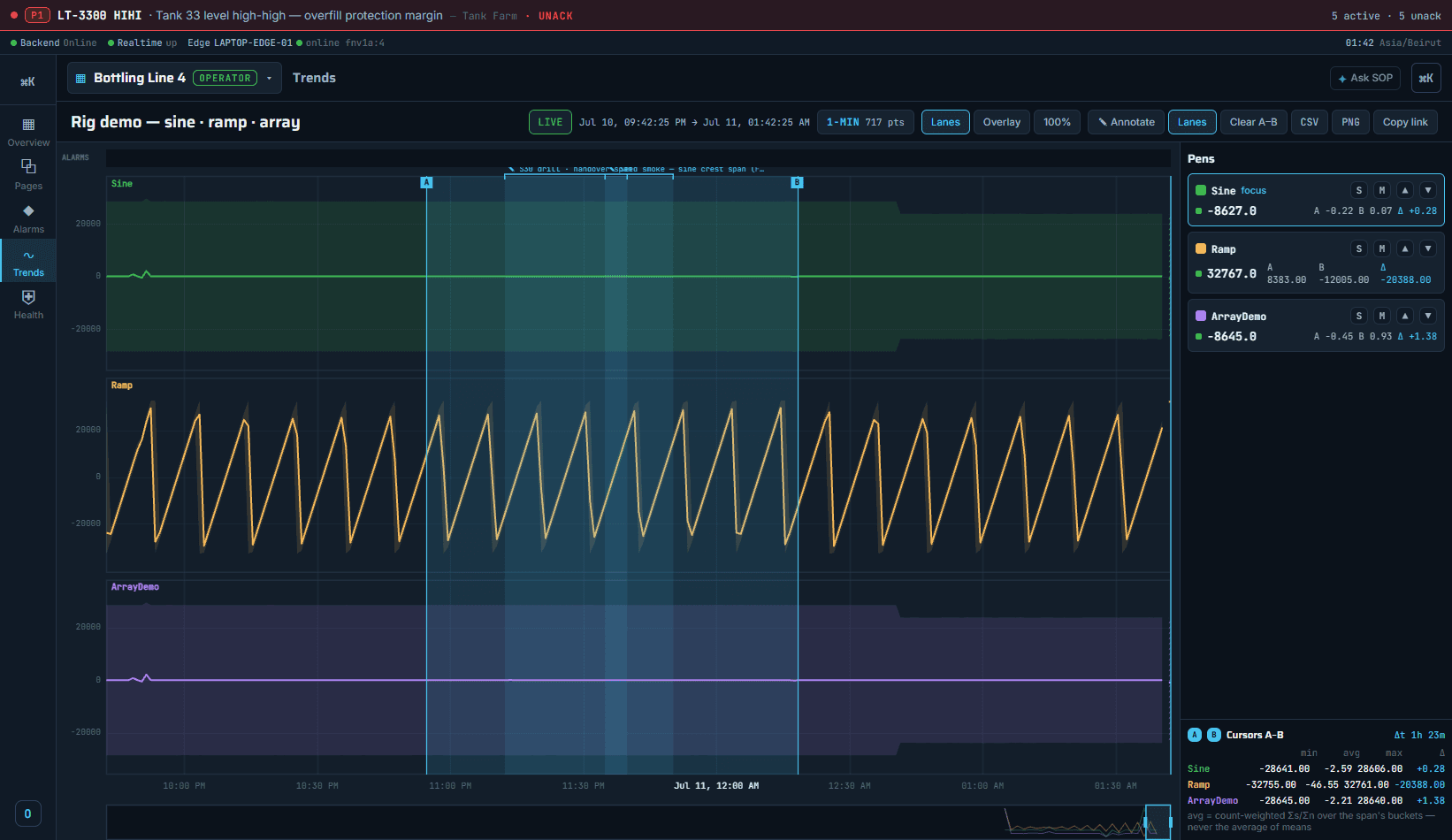Toggle solo on the ArrayDemo pen
The image size is (1452, 840).
1359,316
